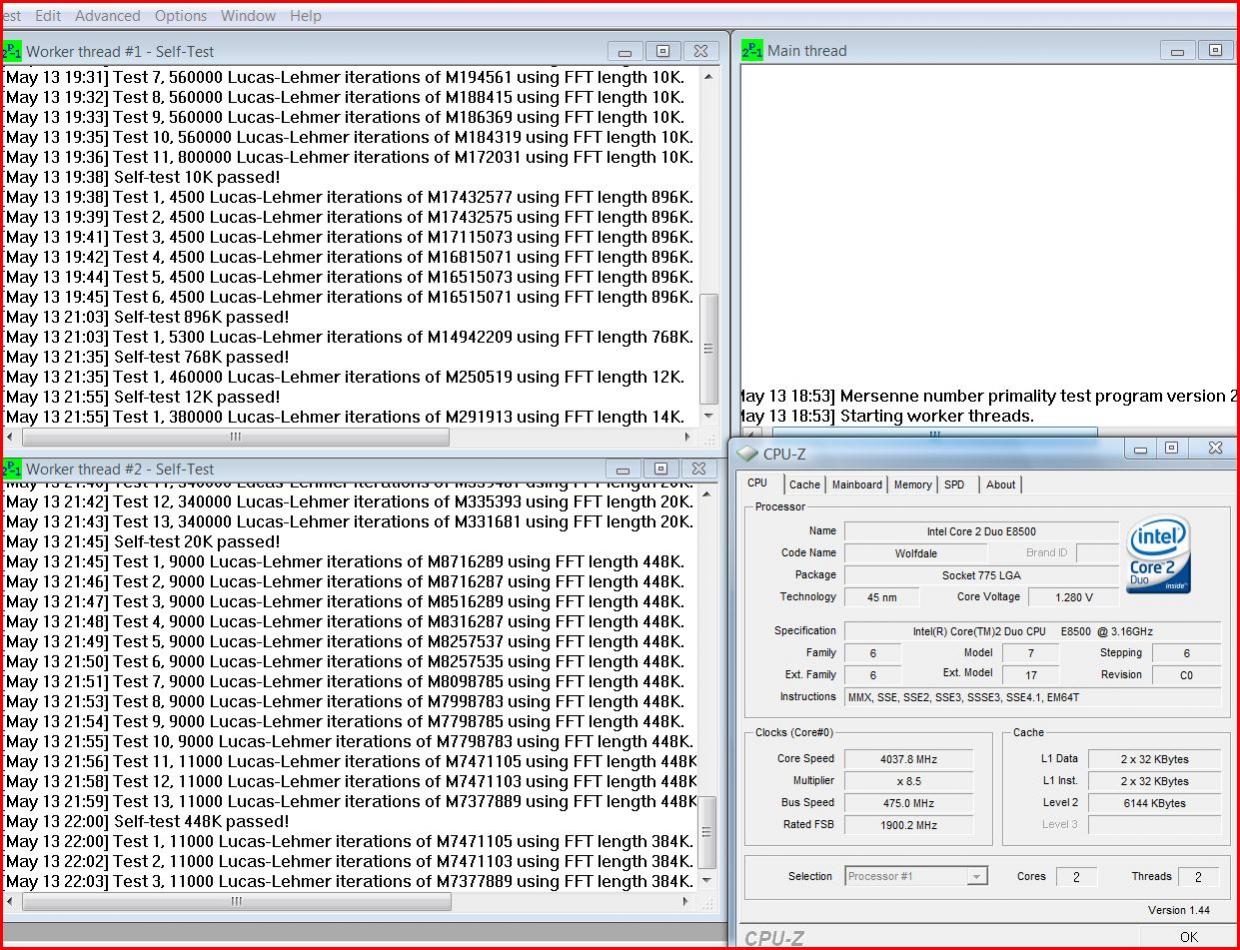
Task: Close the CPU-Z window
Action: click(x=1213, y=449)
